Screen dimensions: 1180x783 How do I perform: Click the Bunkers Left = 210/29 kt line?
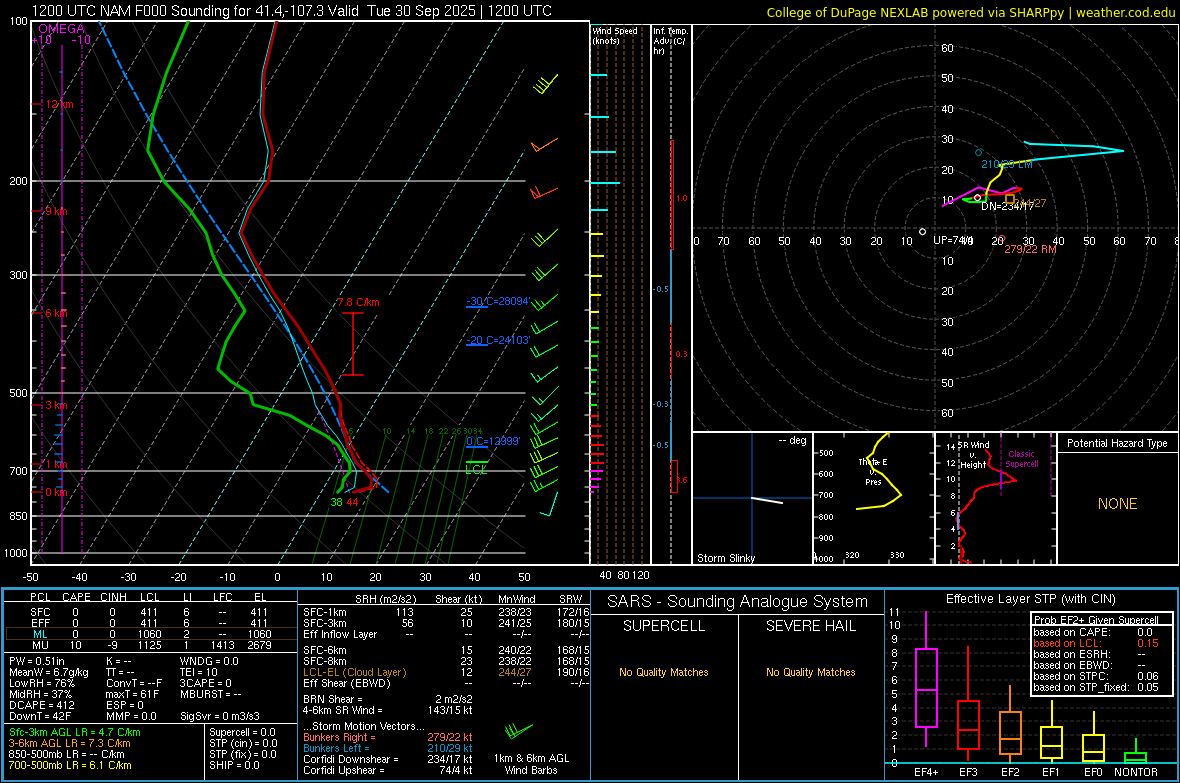pos(388,748)
